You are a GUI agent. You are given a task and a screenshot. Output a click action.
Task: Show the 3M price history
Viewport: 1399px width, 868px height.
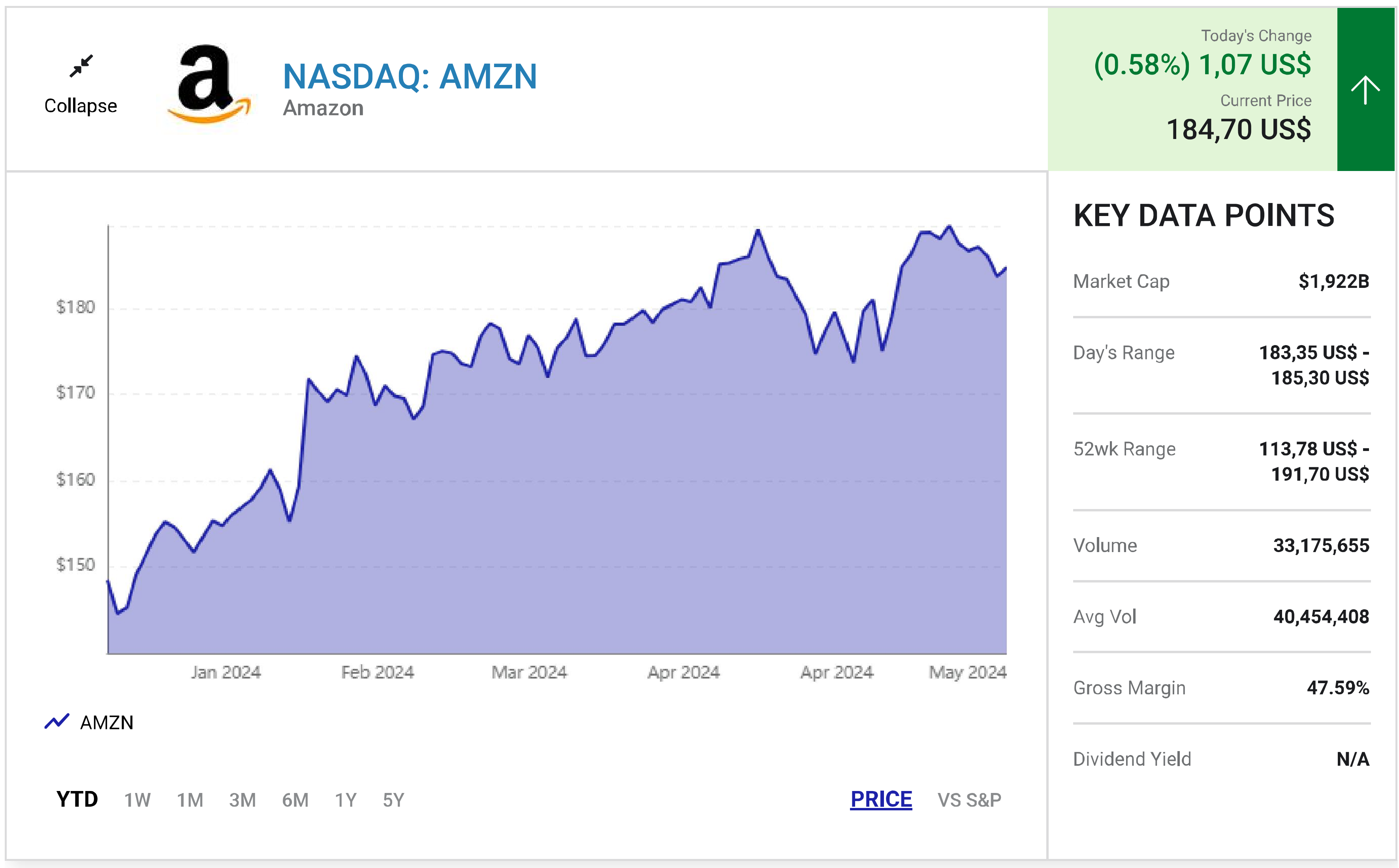[x=242, y=800]
